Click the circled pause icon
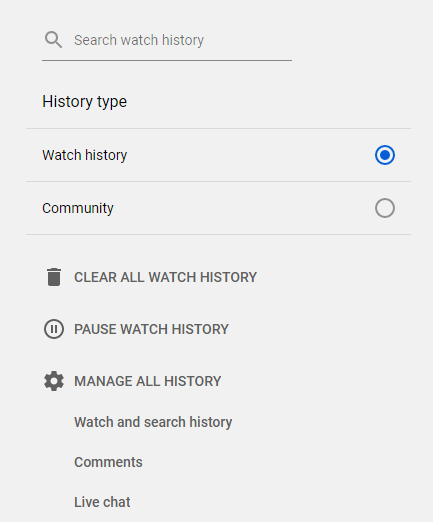 (54, 329)
